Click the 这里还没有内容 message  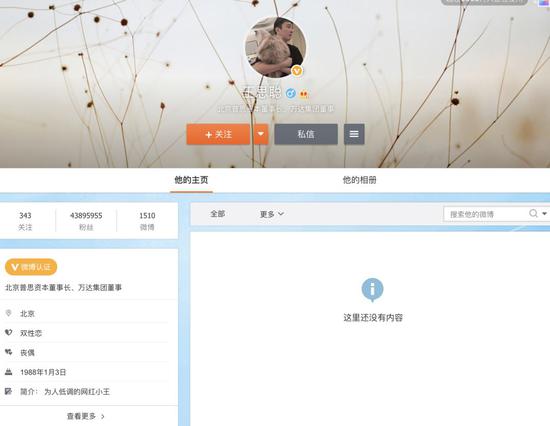(x=373, y=318)
